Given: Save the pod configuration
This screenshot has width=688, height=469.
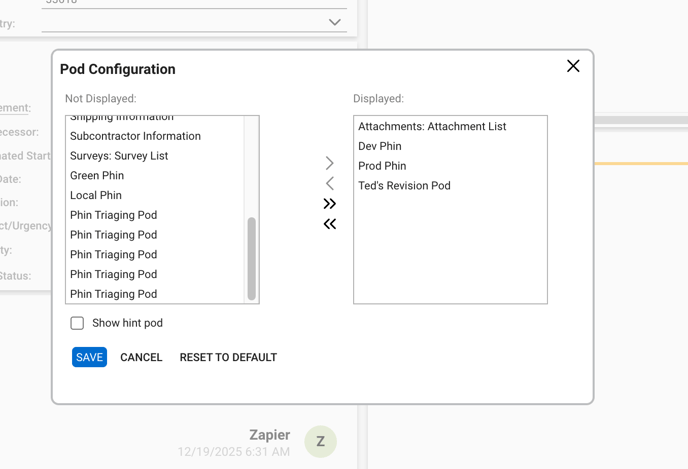Looking at the screenshot, I should point(89,357).
